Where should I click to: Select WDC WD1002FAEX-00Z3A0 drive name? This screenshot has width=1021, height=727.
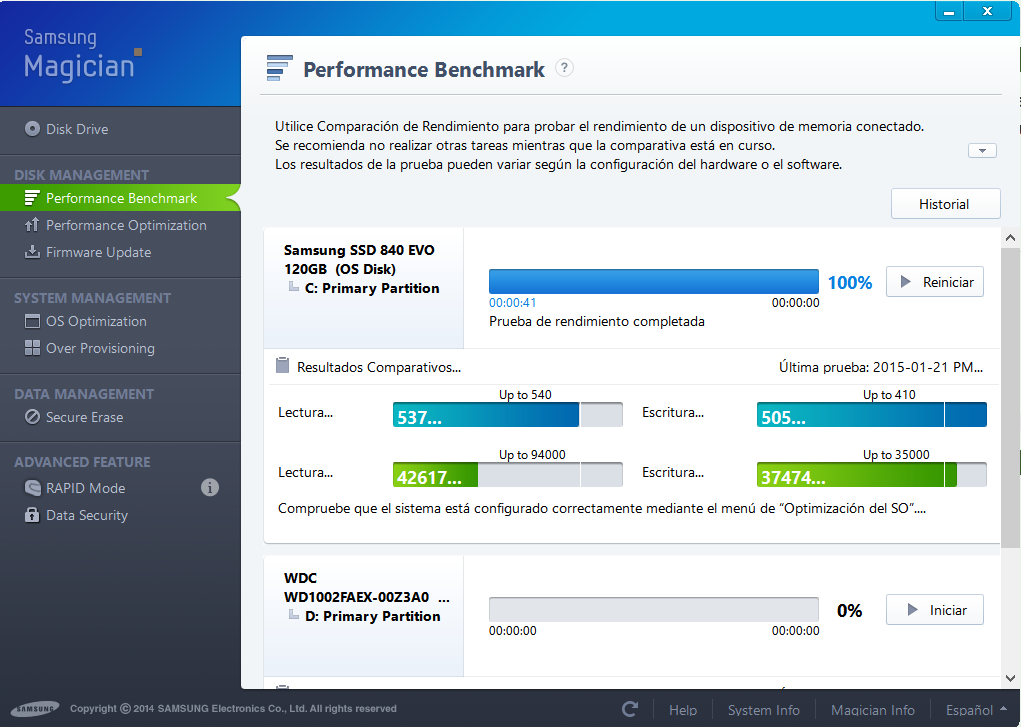point(367,587)
